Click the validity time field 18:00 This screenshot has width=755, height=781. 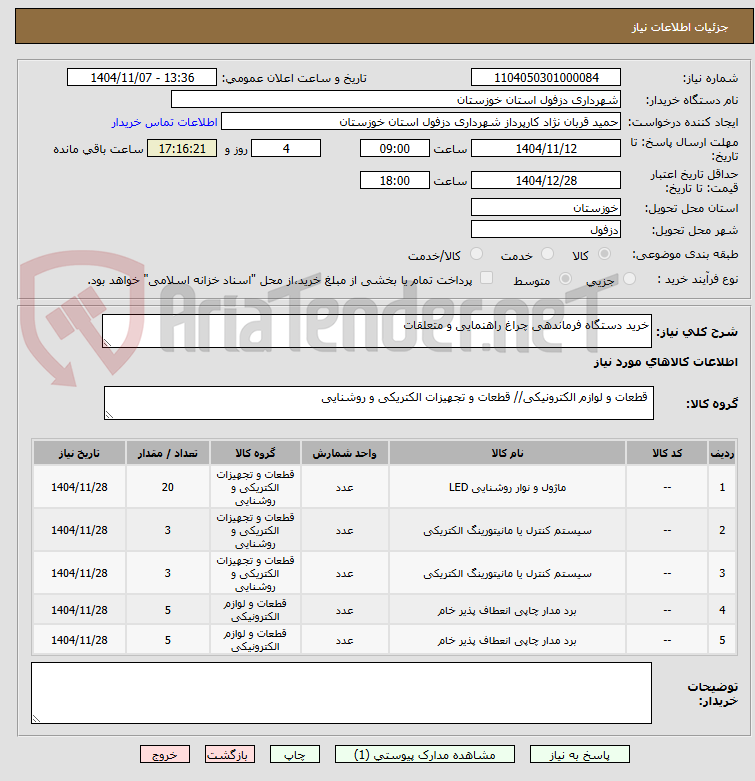pos(394,180)
